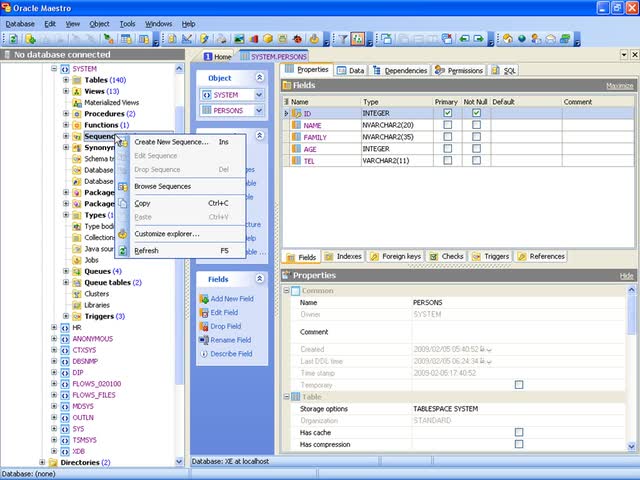Click the table grid toolbar icon
Viewport: 640px width, 480px height.
[126, 39]
